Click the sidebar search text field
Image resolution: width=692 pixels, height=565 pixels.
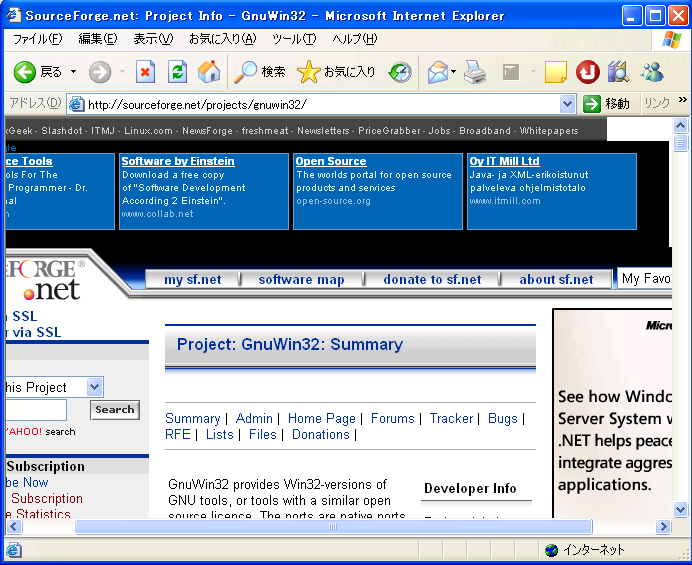[36, 410]
